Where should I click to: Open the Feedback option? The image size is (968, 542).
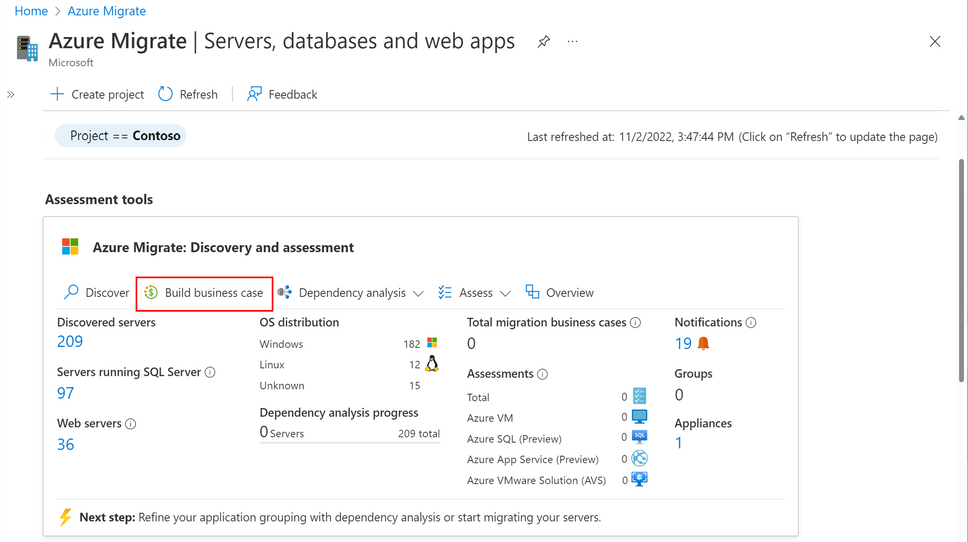click(x=281, y=94)
